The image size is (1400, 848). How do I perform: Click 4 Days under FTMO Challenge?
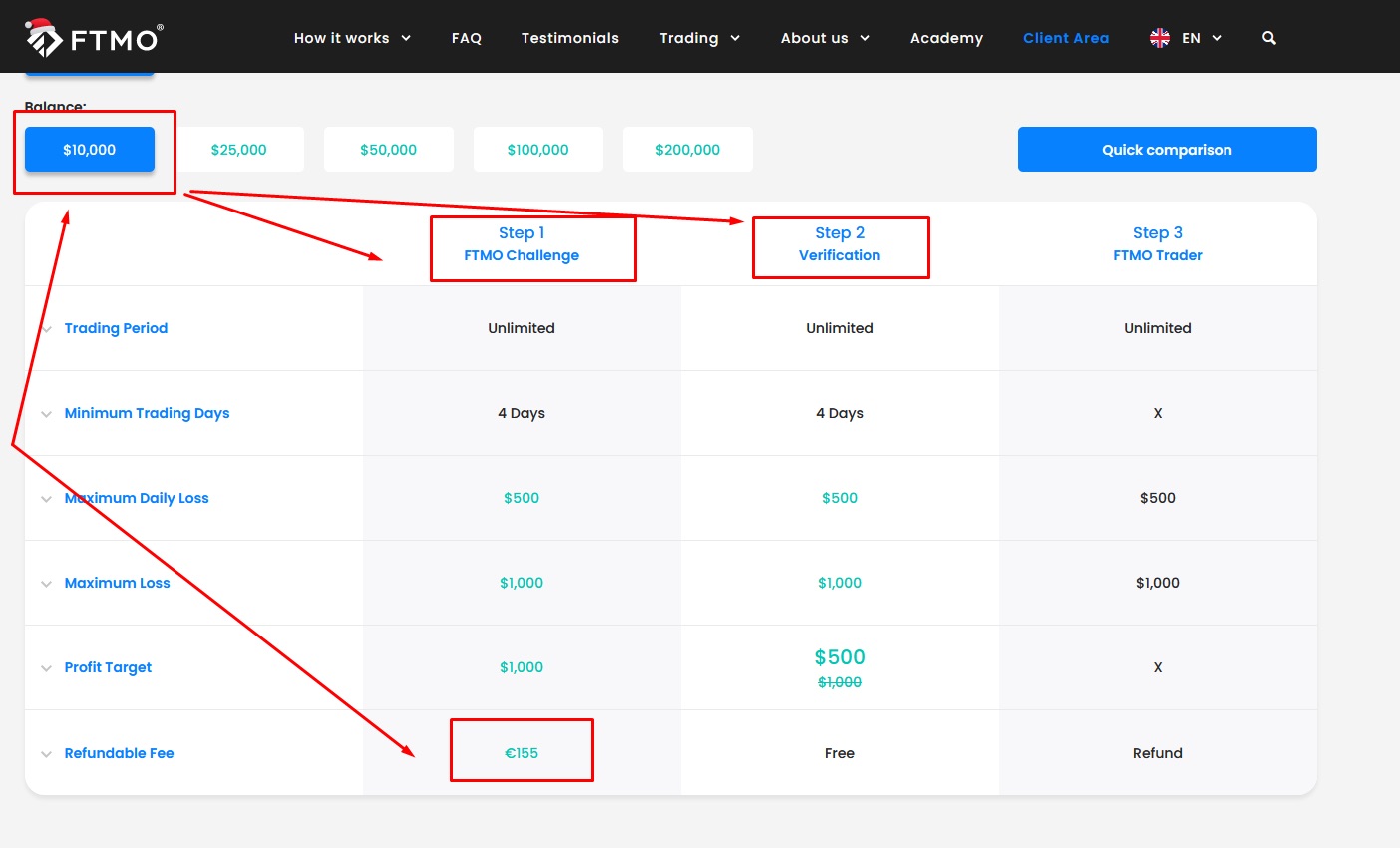click(x=522, y=413)
